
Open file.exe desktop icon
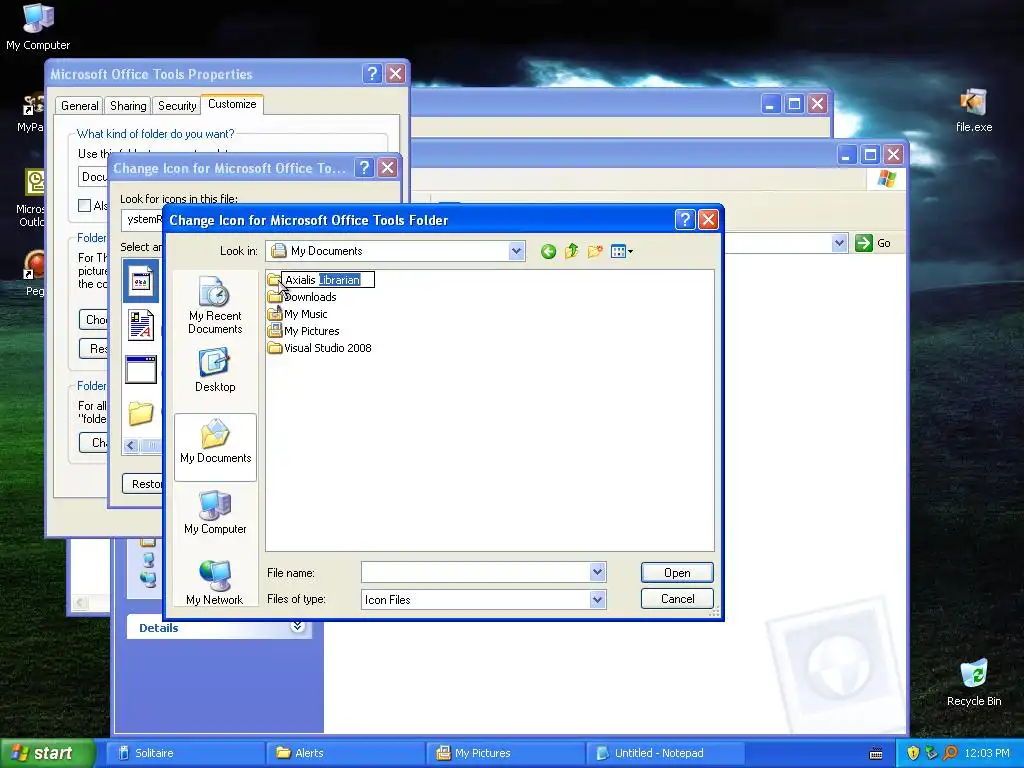974,111
